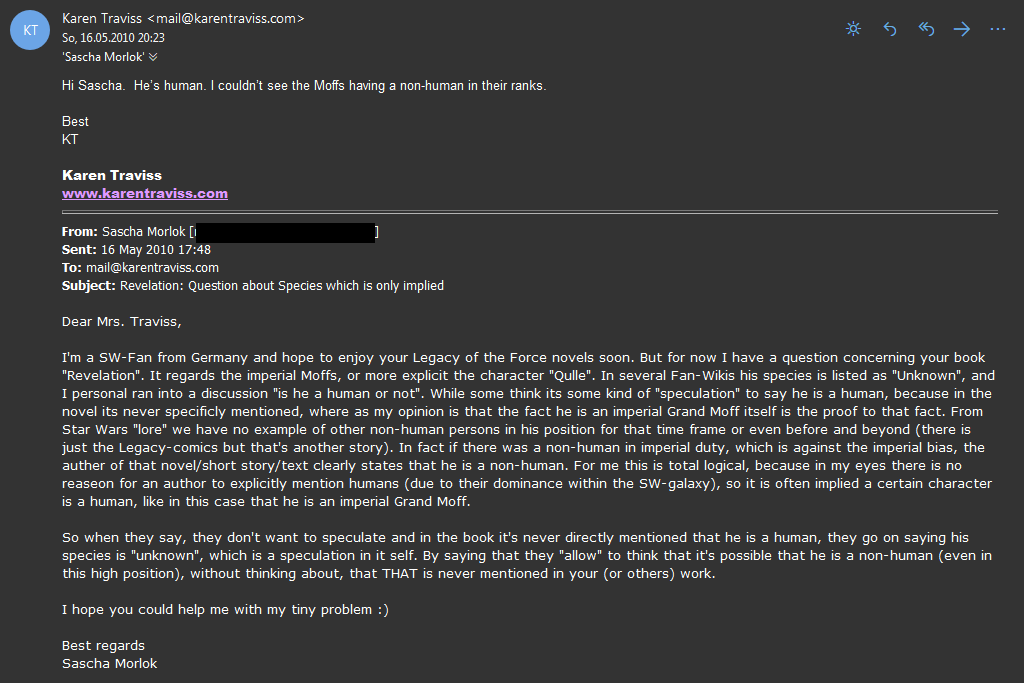The width and height of the screenshot is (1024, 683).
Task: Open the www.karentraviss.com link
Action: click(145, 193)
